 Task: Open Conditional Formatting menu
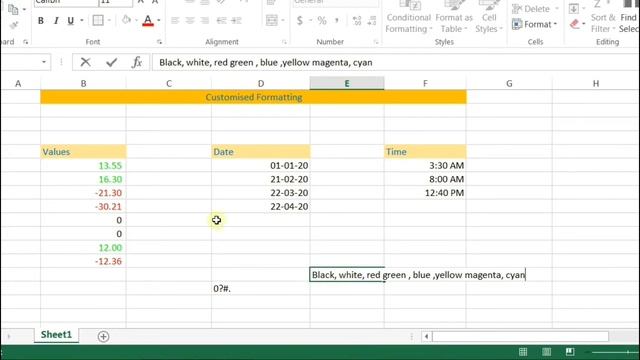click(409, 18)
